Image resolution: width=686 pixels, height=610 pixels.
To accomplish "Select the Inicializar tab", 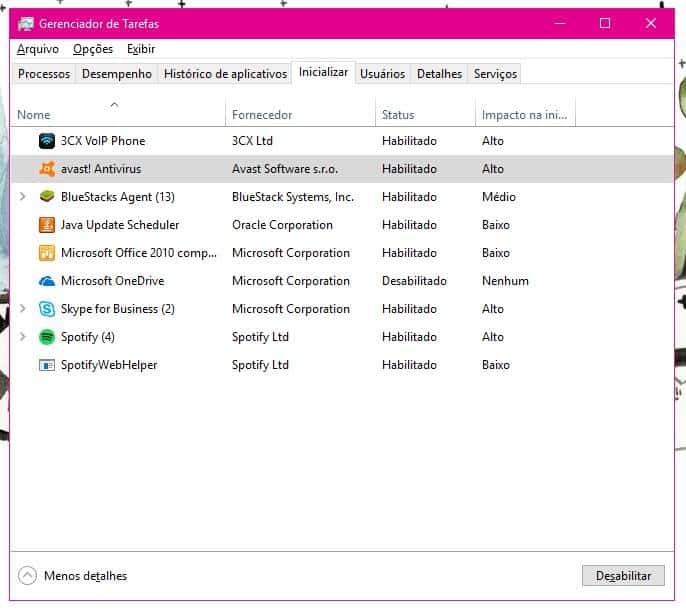I will [323, 72].
